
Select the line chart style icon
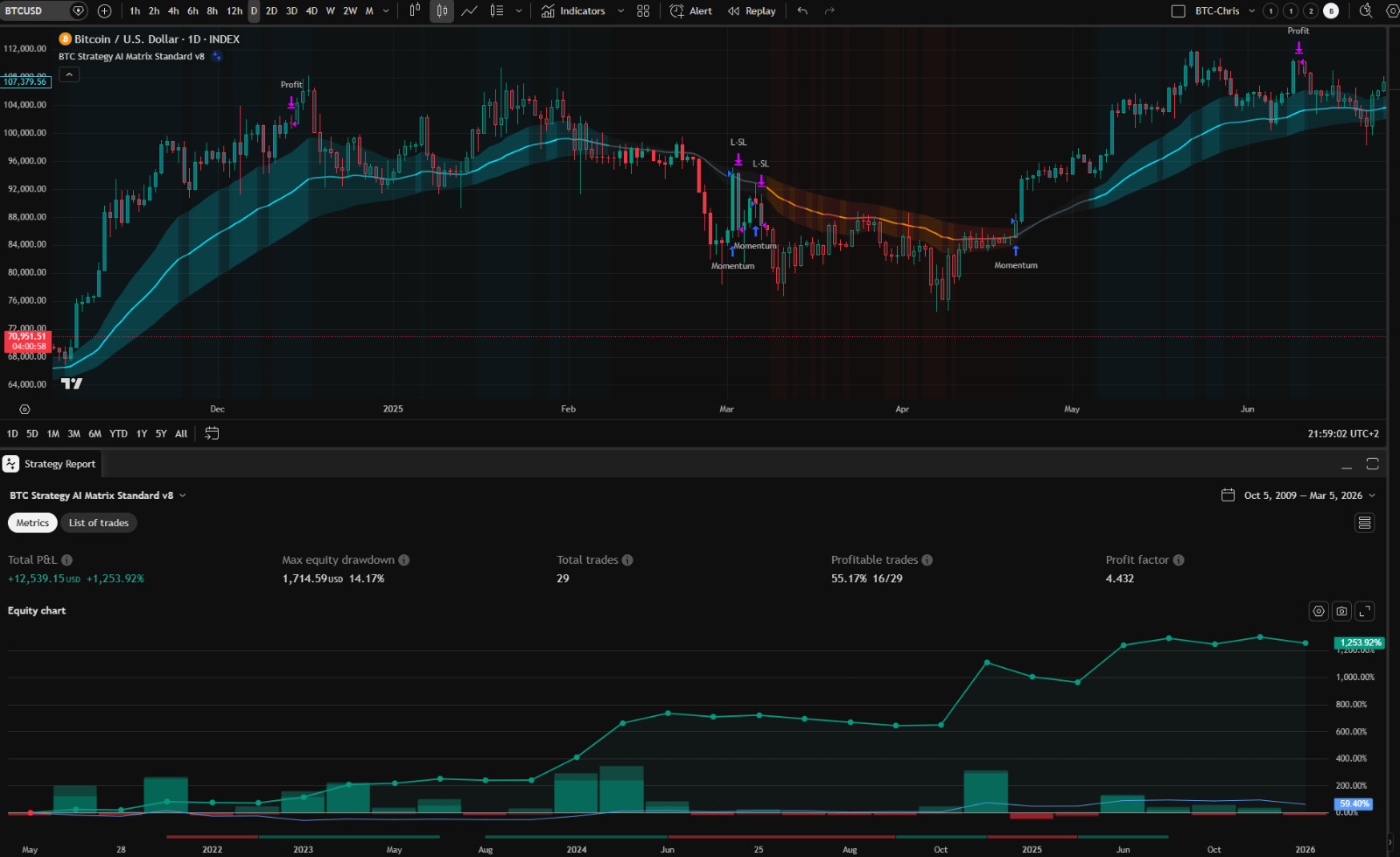click(469, 11)
